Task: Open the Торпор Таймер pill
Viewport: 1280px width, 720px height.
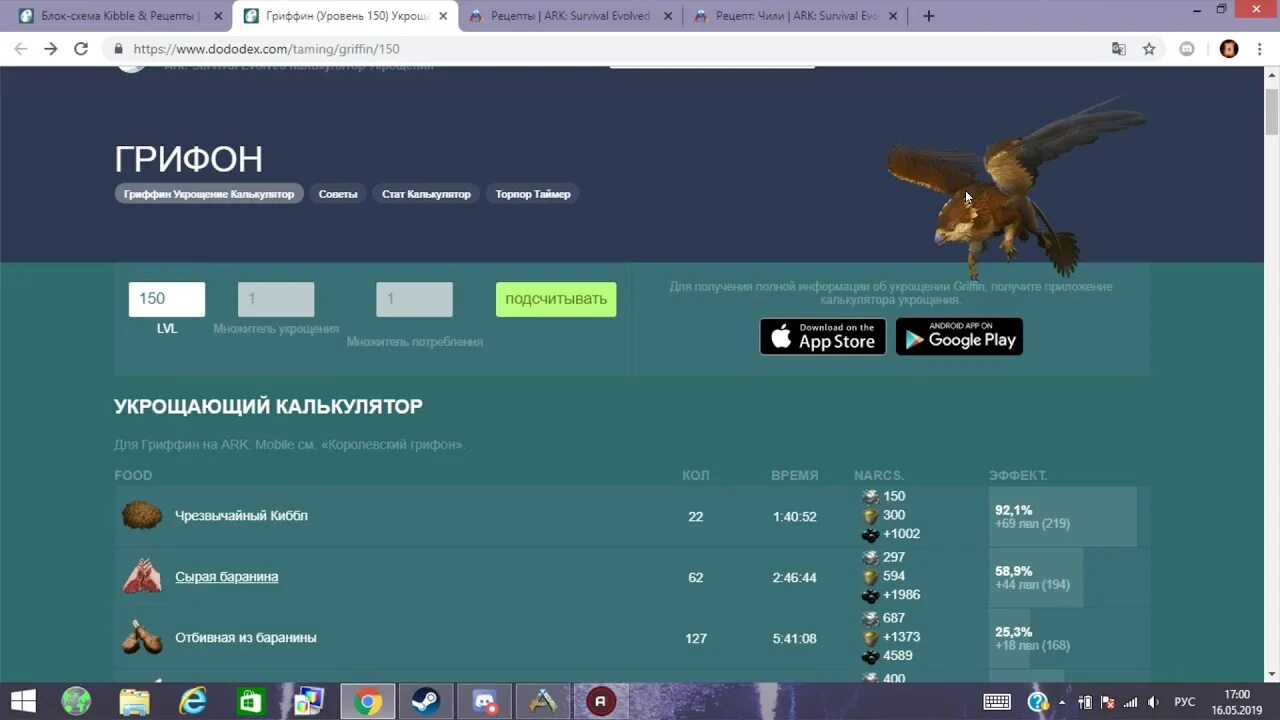Action: (x=533, y=194)
